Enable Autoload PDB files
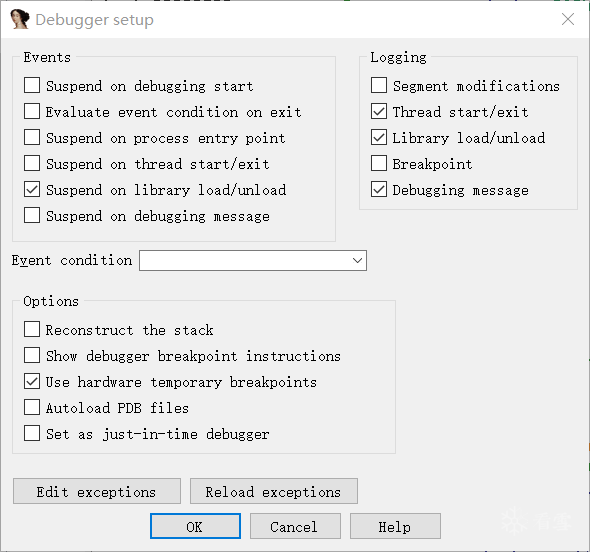This screenshot has width=590, height=552. (x=32, y=408)
